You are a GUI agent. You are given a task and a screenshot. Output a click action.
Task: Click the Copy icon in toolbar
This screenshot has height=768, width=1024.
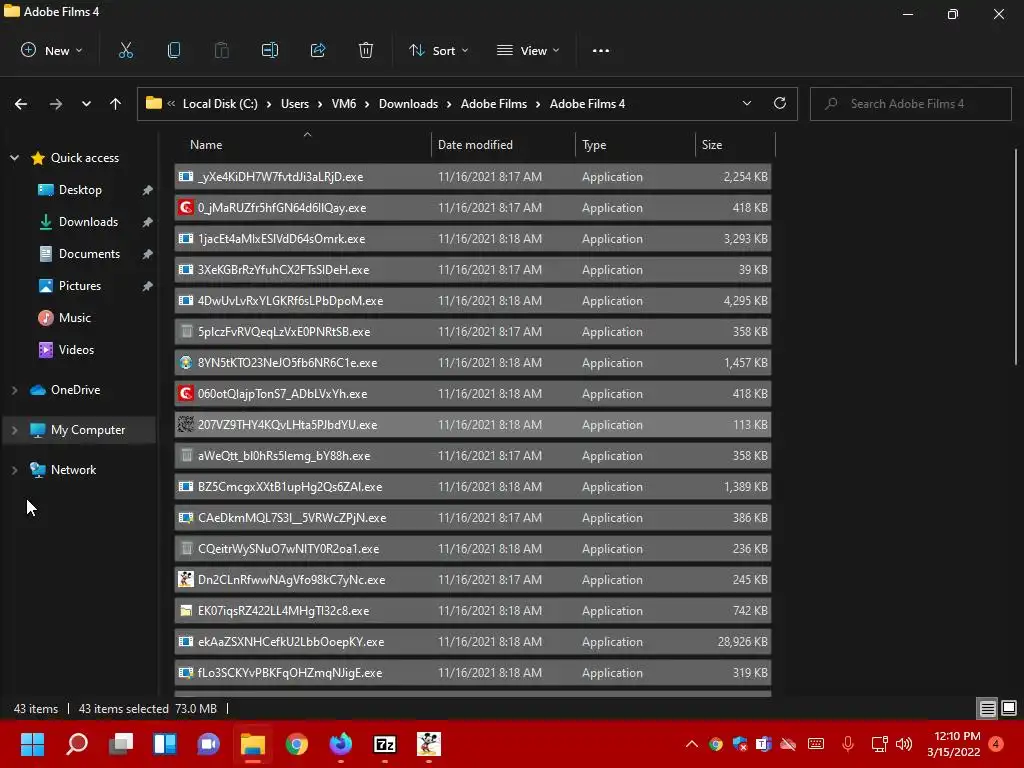click(x=174, y=50)
